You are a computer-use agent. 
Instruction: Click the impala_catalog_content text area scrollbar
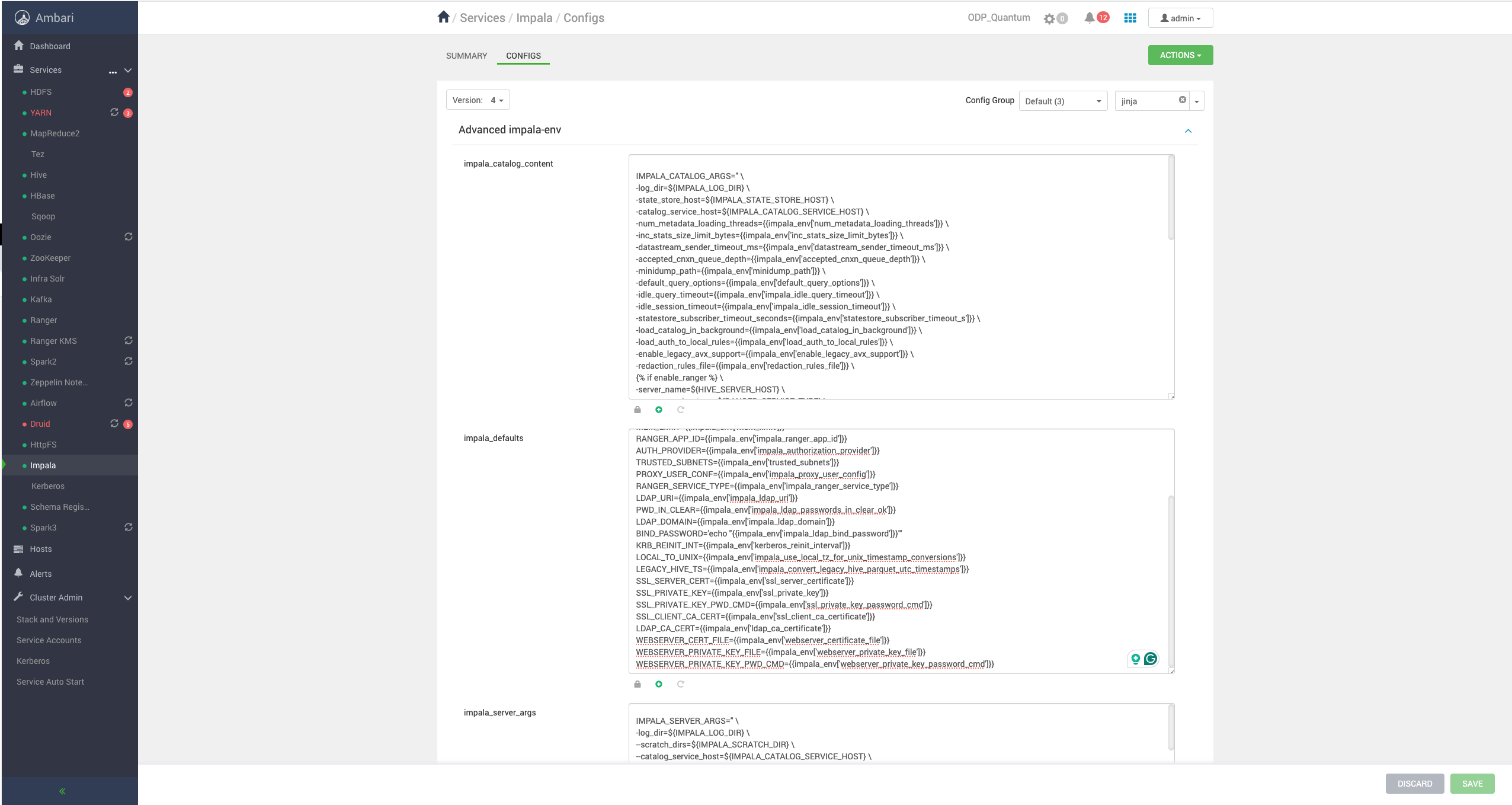tap(1171, 198)
